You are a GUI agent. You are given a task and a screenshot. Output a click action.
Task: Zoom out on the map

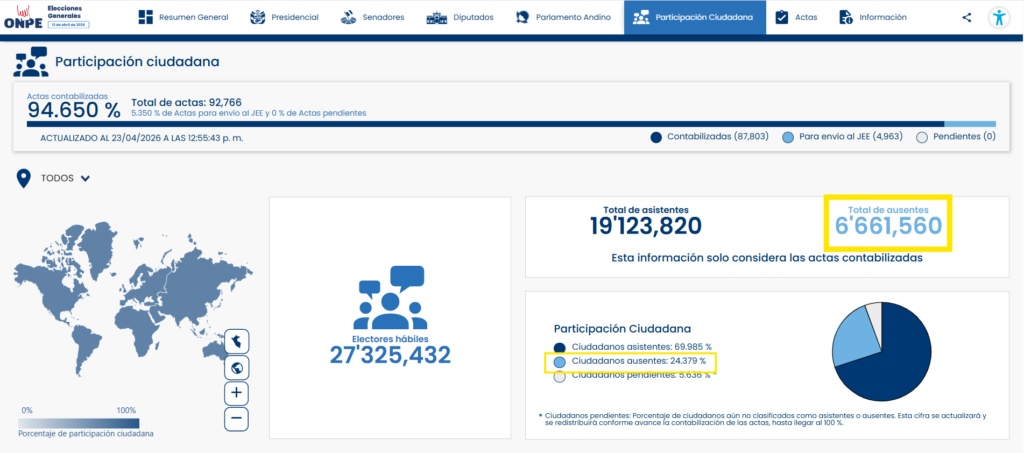click(237, 418)
